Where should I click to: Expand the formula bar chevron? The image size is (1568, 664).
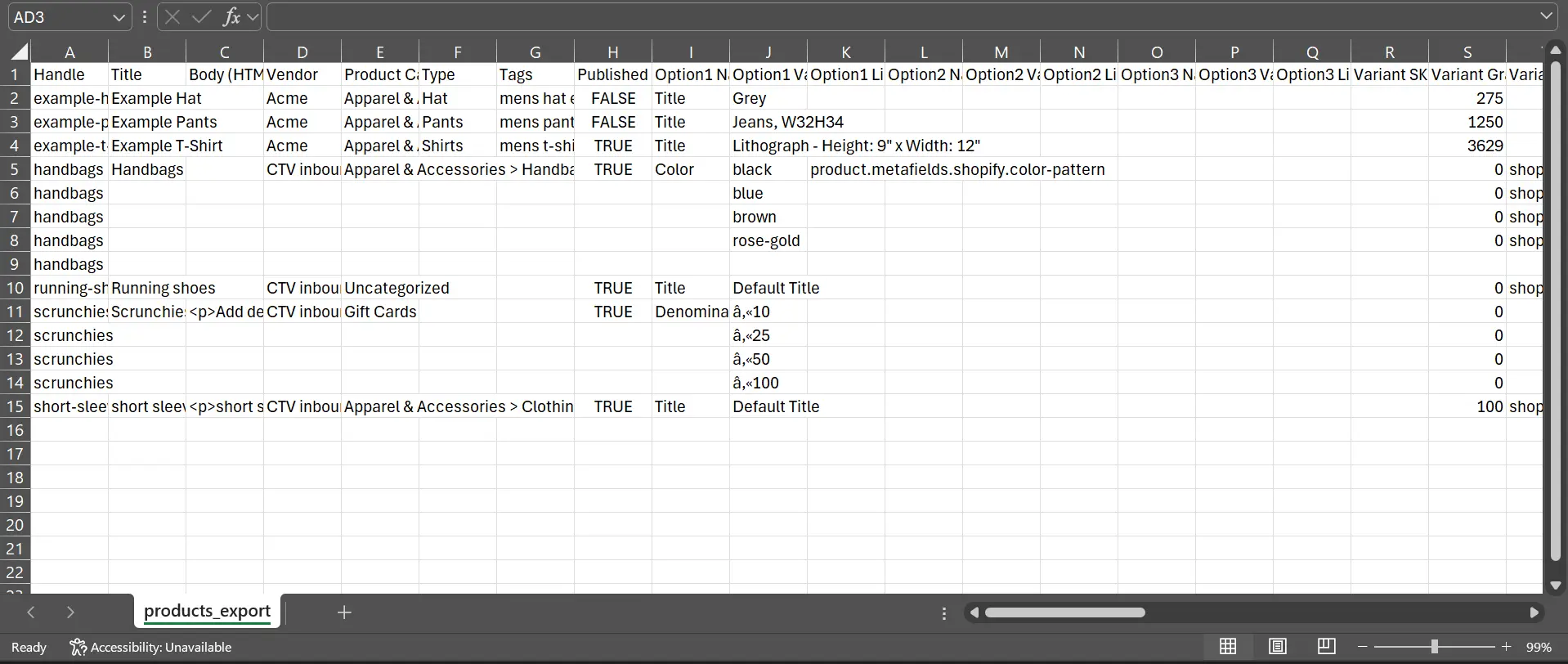click(1546, 16)
